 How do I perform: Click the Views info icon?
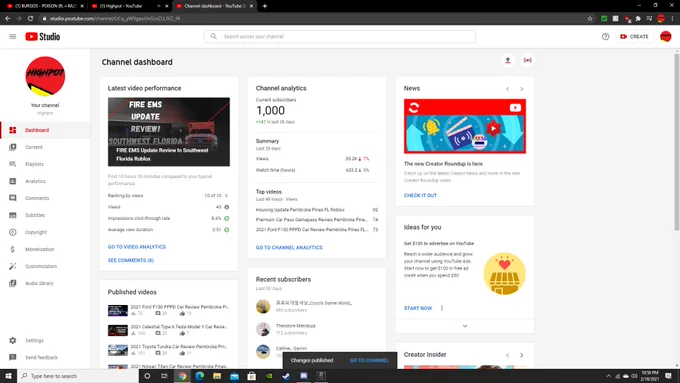[x=226, y=207]
